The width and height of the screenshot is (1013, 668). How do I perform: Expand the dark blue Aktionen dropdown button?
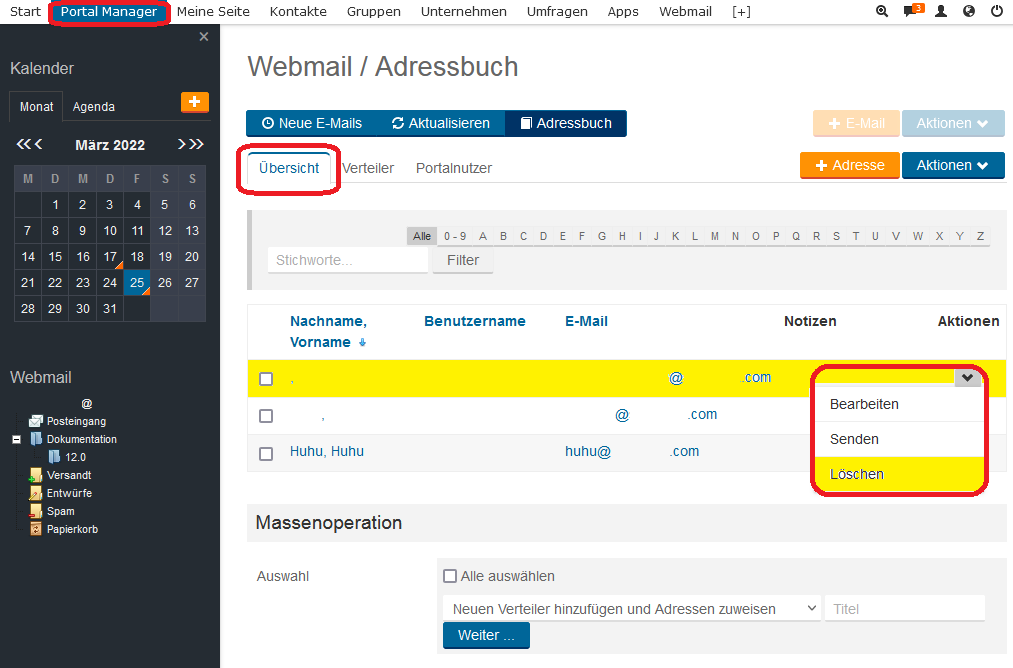tap(952, 166)
